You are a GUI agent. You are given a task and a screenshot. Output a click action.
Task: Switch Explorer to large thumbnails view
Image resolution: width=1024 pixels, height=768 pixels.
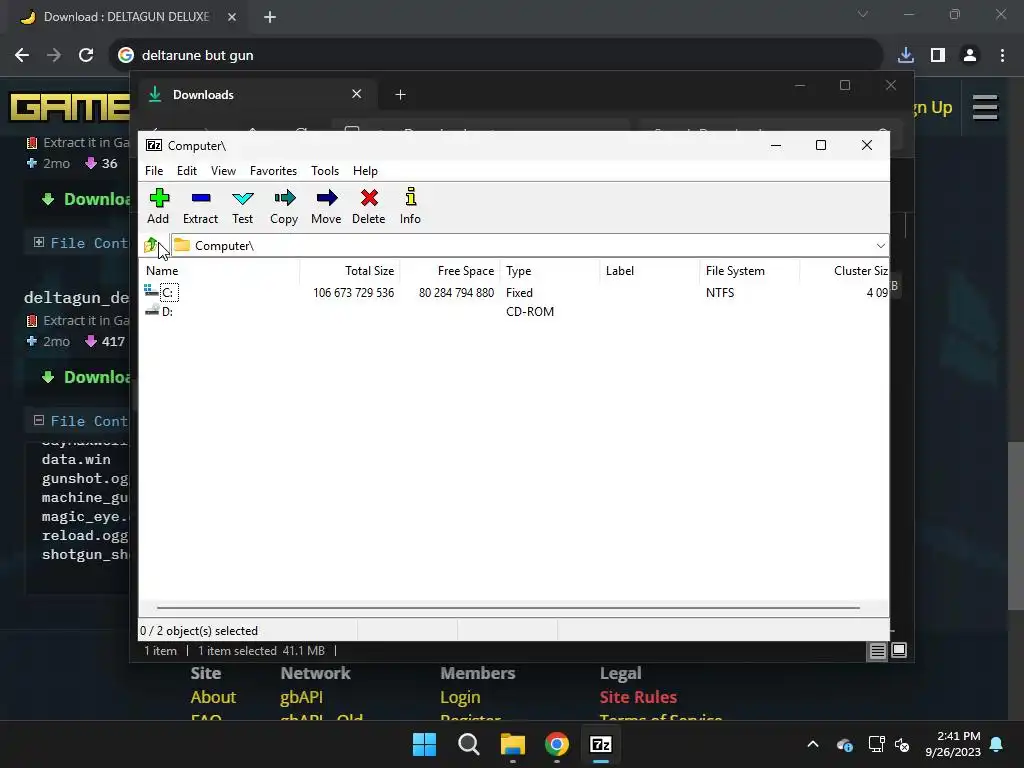tap(899, 650)
